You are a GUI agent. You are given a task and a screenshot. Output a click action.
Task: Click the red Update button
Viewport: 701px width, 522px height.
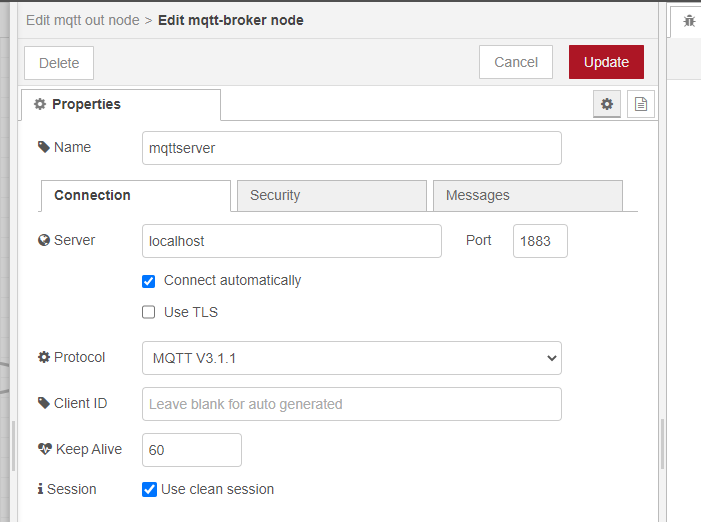606,62
